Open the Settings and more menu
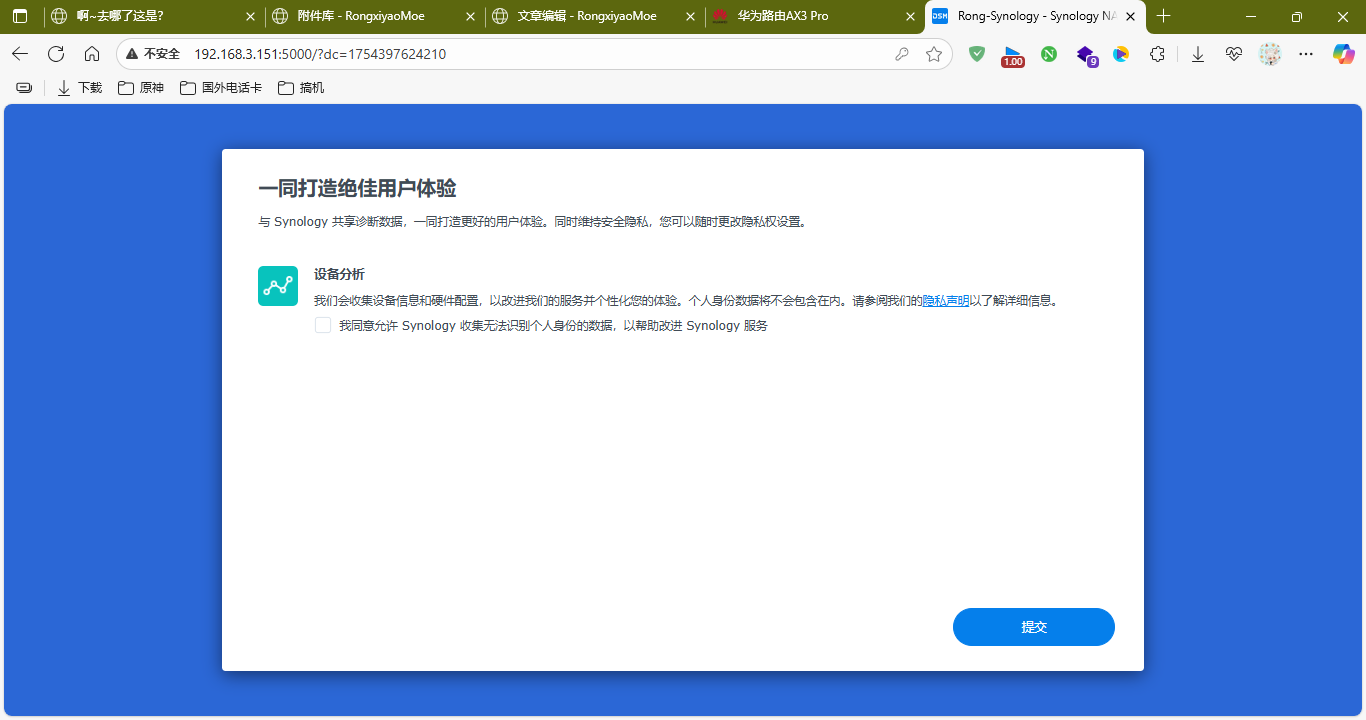The width and height of the screenshot is (1366, 720). click(x=1306, y=54)
